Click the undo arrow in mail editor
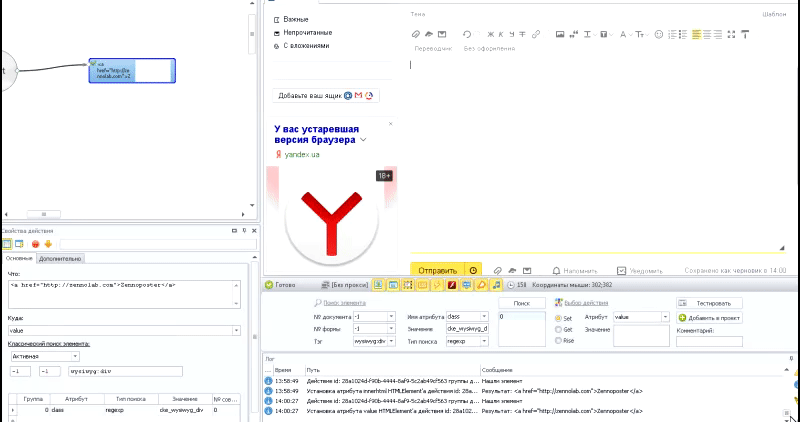800x422 pixels. pyautogui.click(x=466, y=34)
